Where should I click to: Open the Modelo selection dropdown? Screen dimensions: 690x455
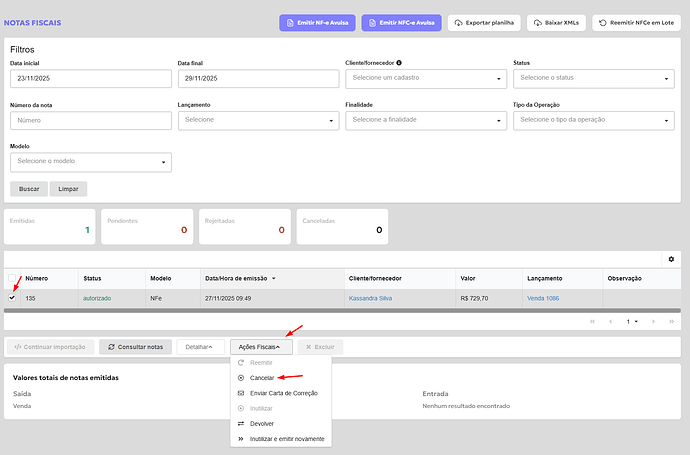pyautogui.click(x=91, y=162)
